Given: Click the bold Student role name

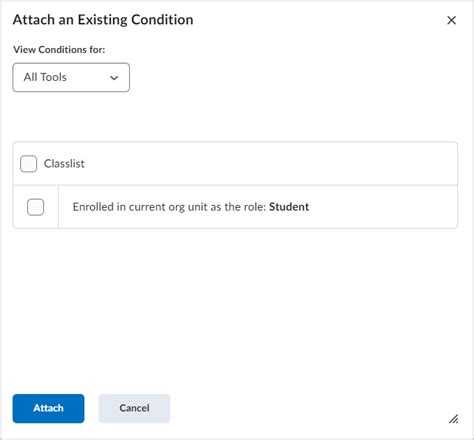Looking at the screenshot, I should point(289,207).
